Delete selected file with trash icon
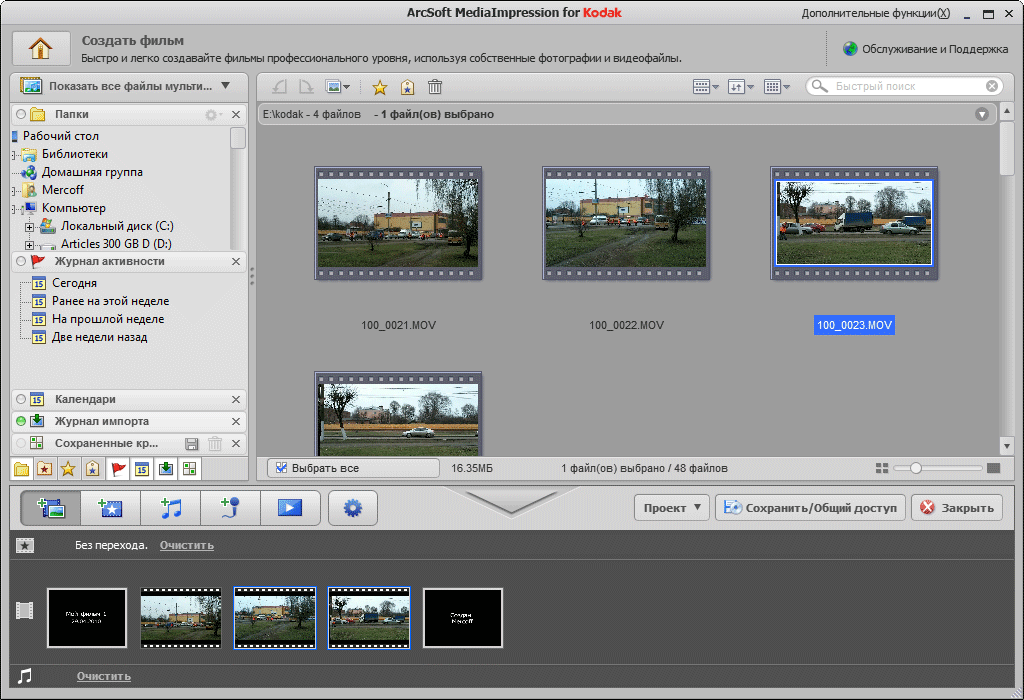The image size is (1024, 700). 435,87
